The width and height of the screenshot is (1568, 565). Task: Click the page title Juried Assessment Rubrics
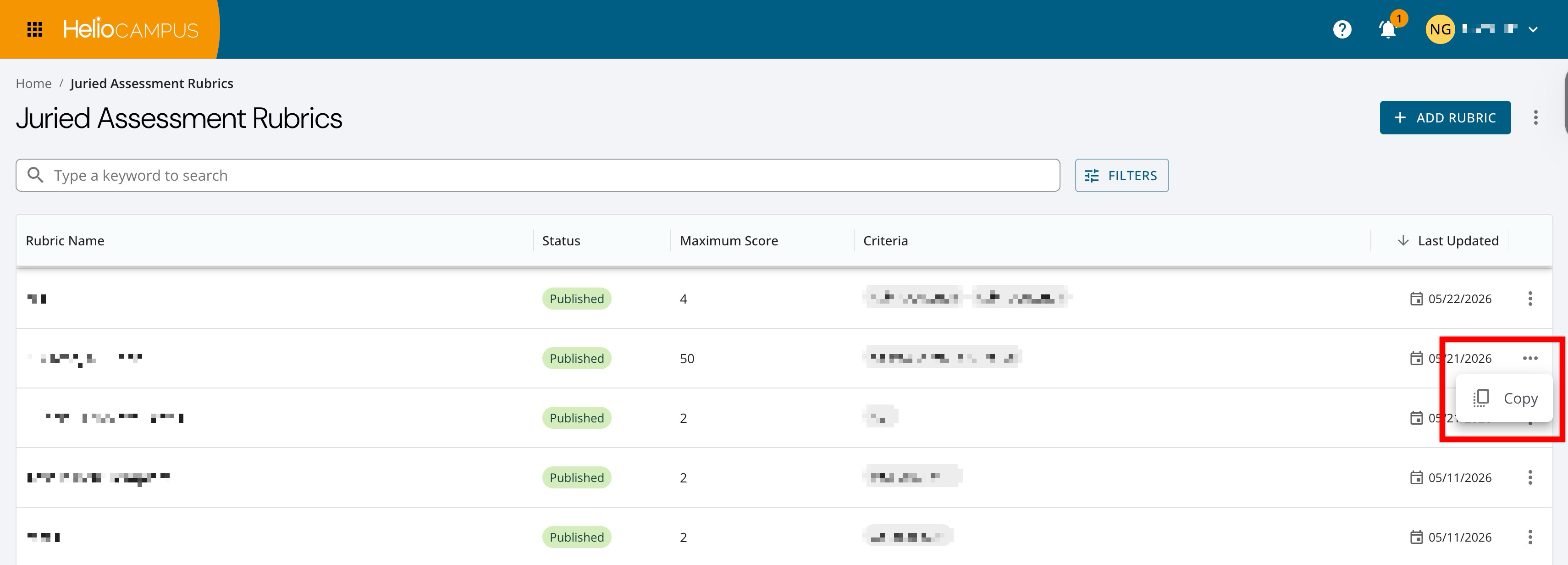[179, 118]
